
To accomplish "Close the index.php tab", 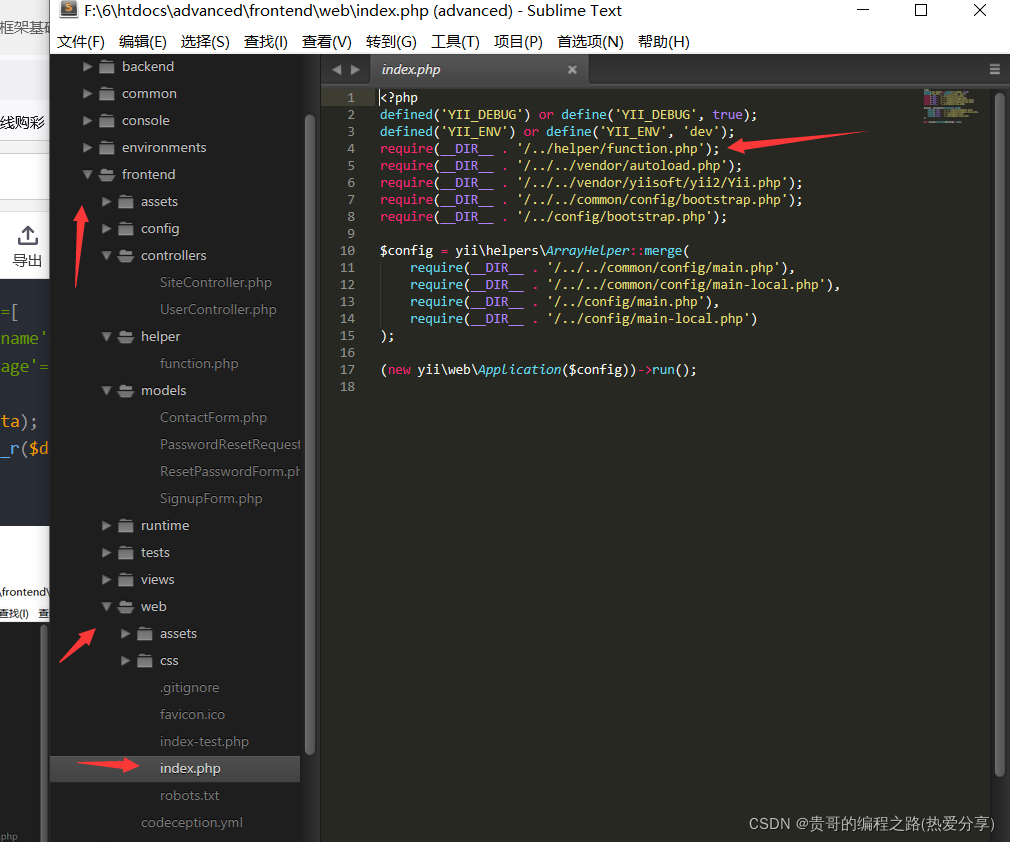I will (x=572, y=70).
